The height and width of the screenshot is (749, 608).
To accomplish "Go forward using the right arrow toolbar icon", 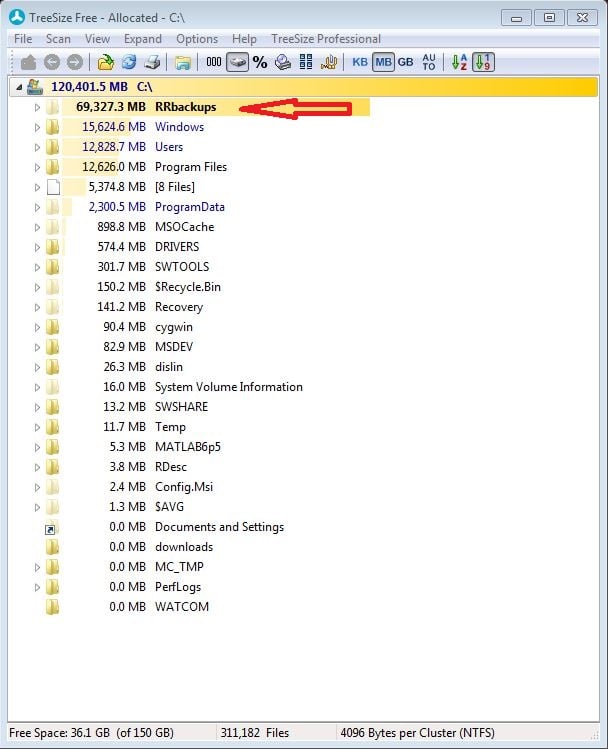I will point(75,62).
